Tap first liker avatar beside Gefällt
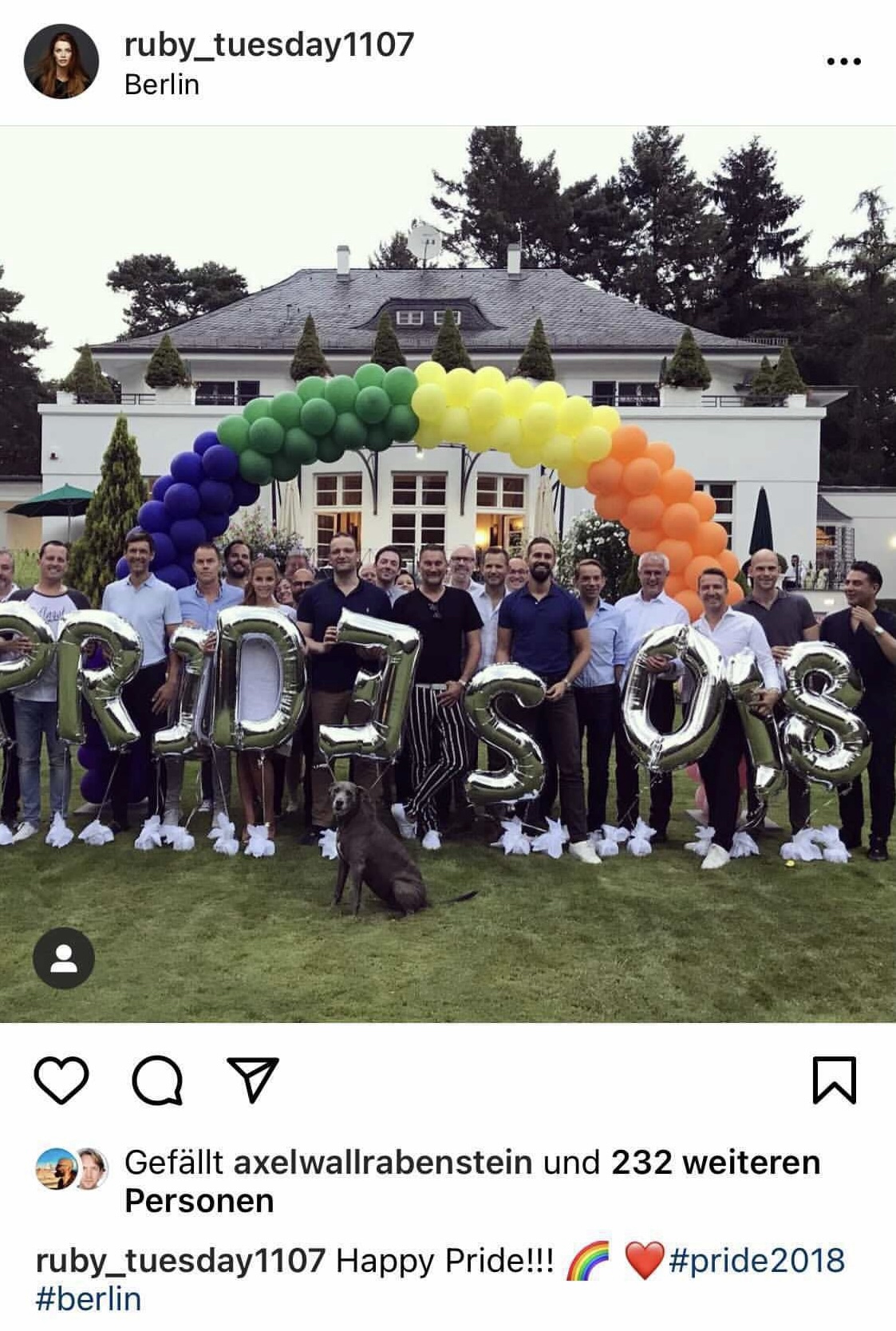Image resolution: width=896 pixels, height=1331 pixels. pyautogui.click(x=56, y=1169)
